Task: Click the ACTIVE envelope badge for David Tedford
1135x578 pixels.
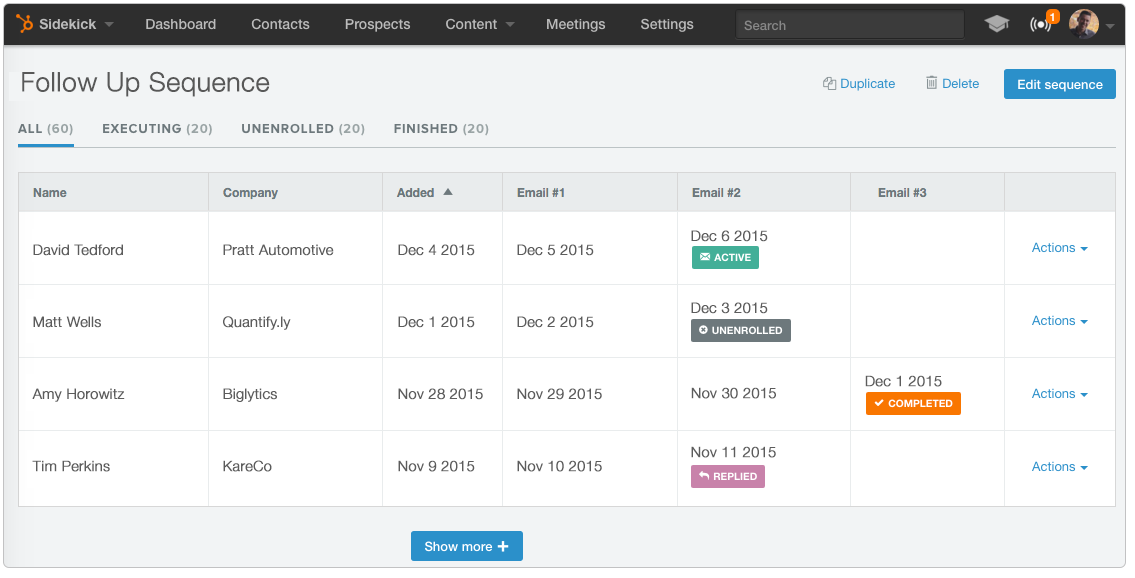Action: coord(725,257)
